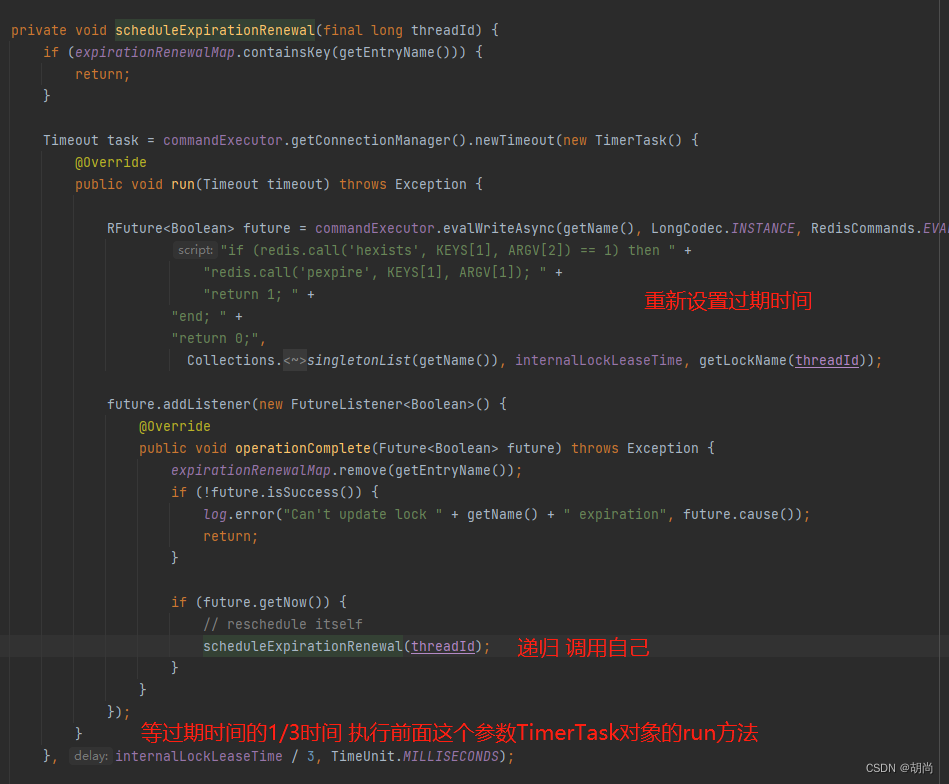Image resolution: width=949 pixels, height=784 pixels.
Task: Click getEntryName() in the containsKey condition
Action: (x=395, y=53)
